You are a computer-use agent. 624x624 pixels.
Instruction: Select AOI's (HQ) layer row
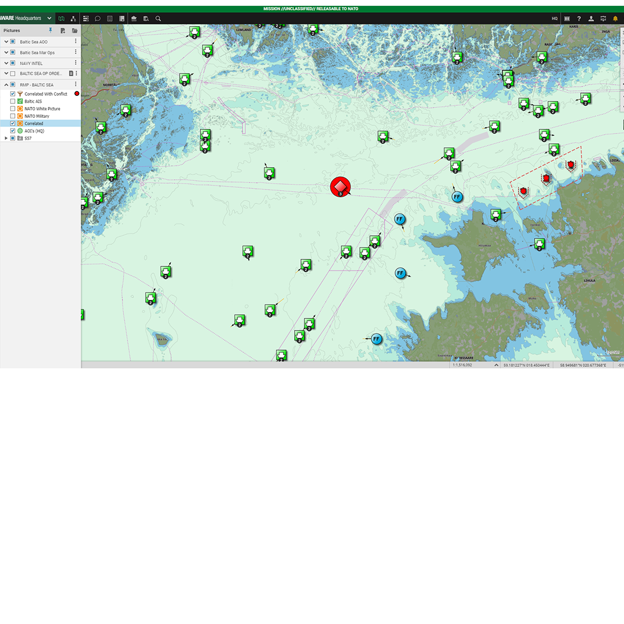pos(40,131)
